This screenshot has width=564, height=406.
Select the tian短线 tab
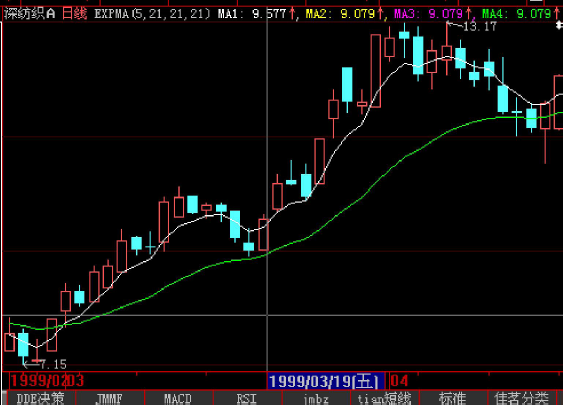(384, 398)
